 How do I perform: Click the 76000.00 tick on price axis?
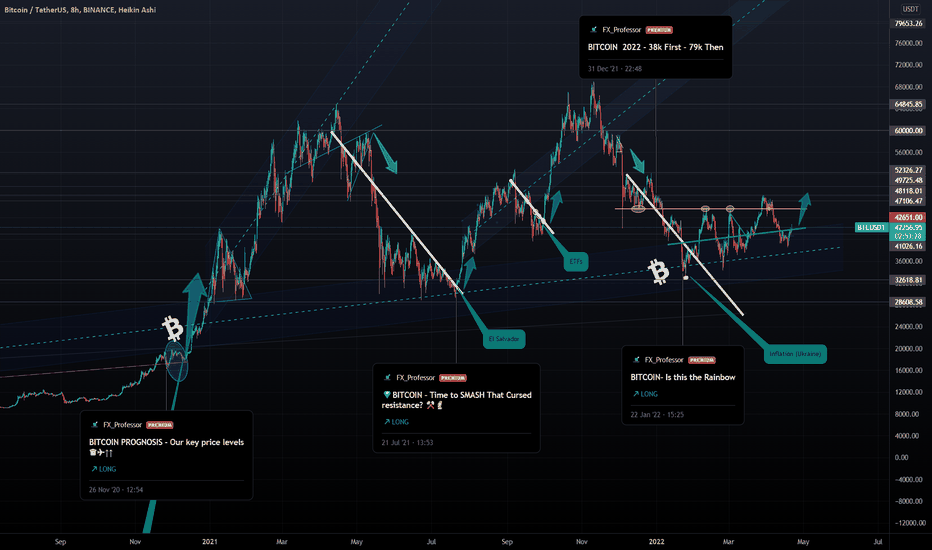(908, 43)
